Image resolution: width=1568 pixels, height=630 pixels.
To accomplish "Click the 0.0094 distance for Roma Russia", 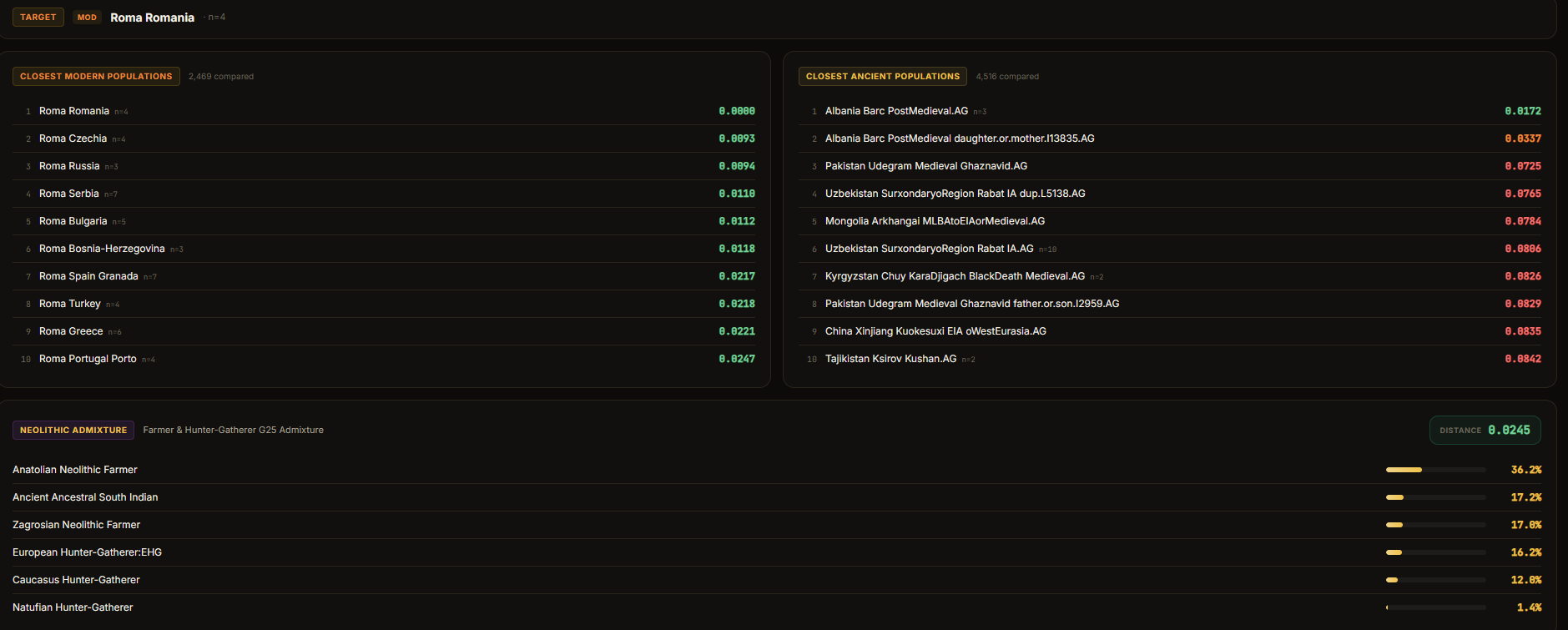I will pyautogui.click(x=737, y=166).
